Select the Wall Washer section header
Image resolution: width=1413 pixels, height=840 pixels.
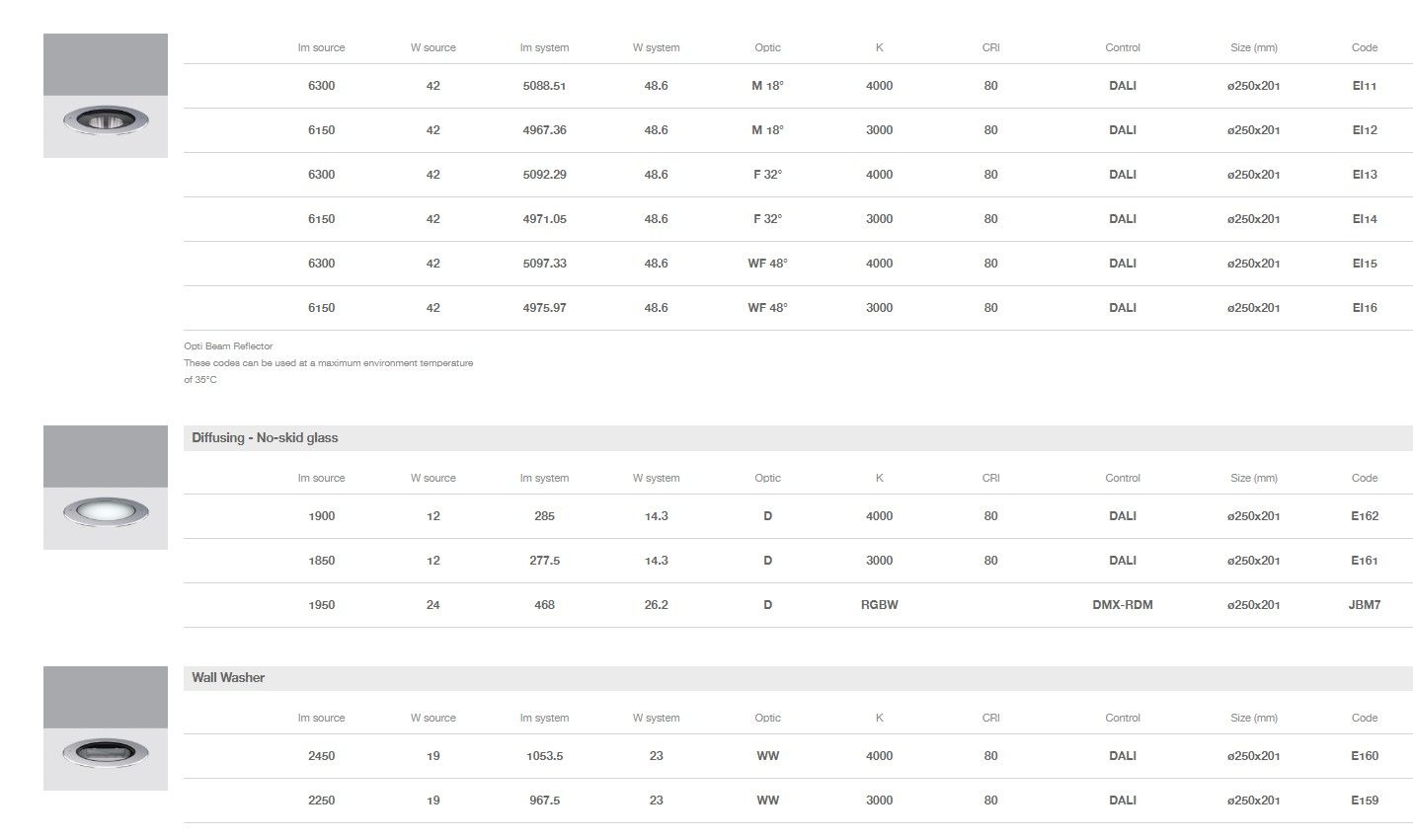coord(228,678)
